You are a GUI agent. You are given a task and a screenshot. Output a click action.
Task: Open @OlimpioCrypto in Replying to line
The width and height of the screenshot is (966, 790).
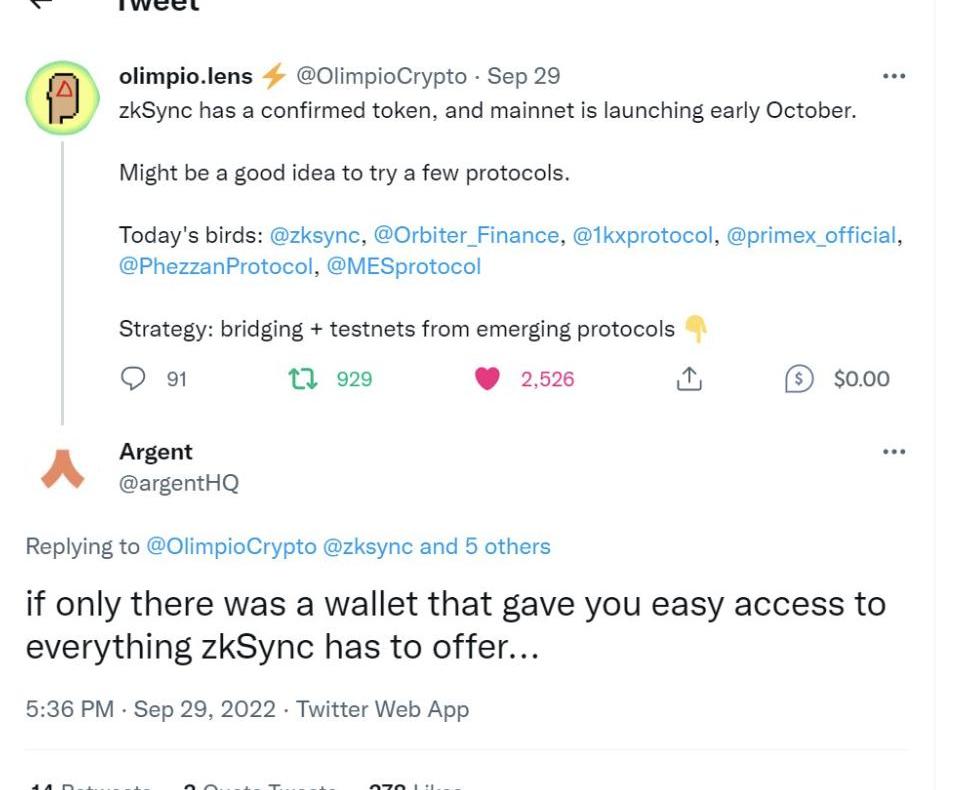(231, 547)
